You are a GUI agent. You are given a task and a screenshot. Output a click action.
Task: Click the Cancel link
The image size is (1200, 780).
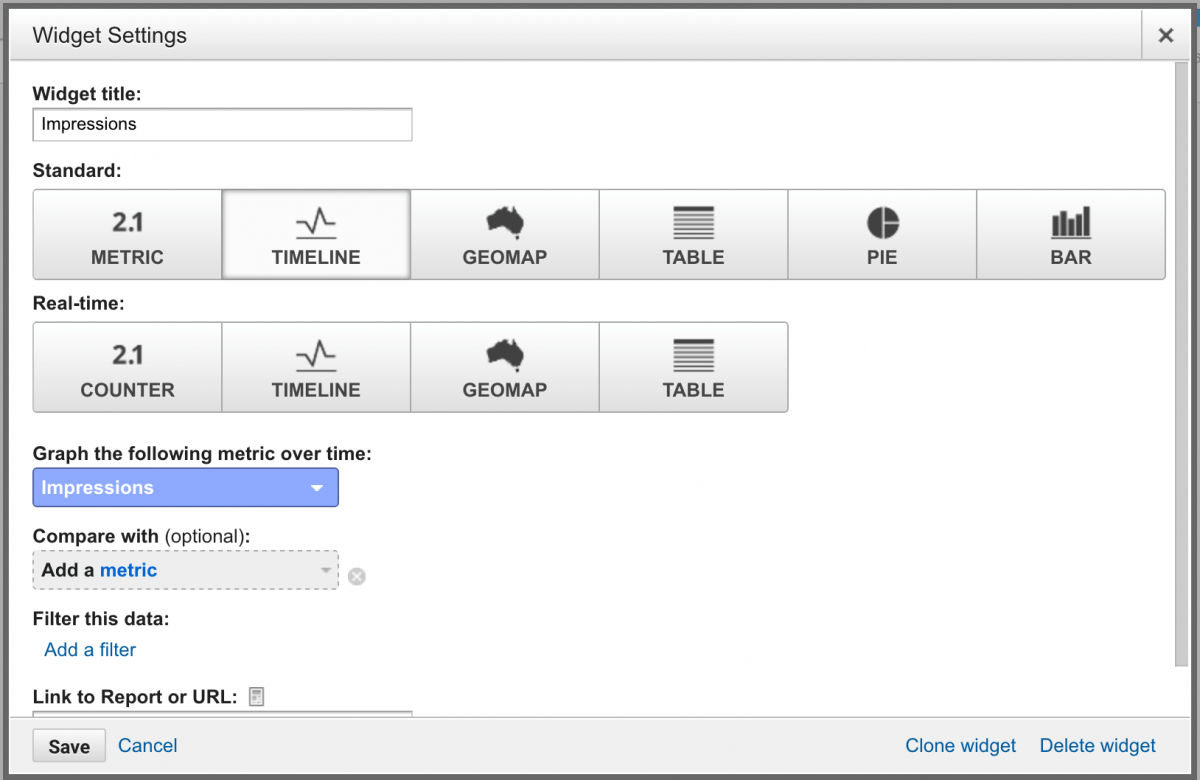(148, 745)
